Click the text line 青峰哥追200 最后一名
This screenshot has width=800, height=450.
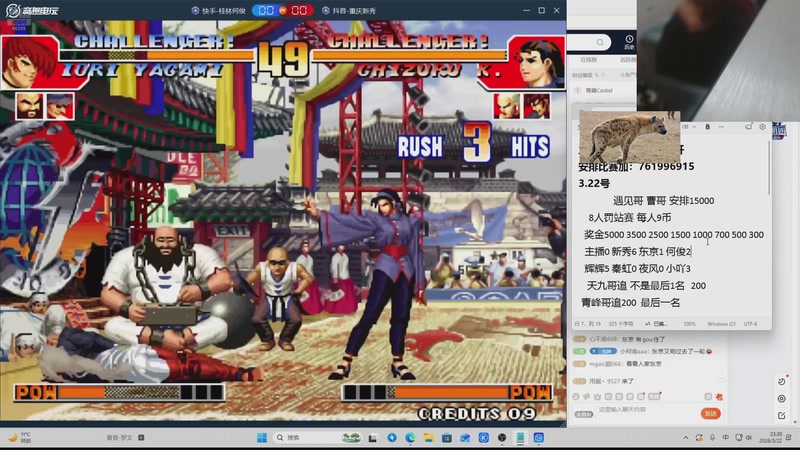tap(631, 303)
